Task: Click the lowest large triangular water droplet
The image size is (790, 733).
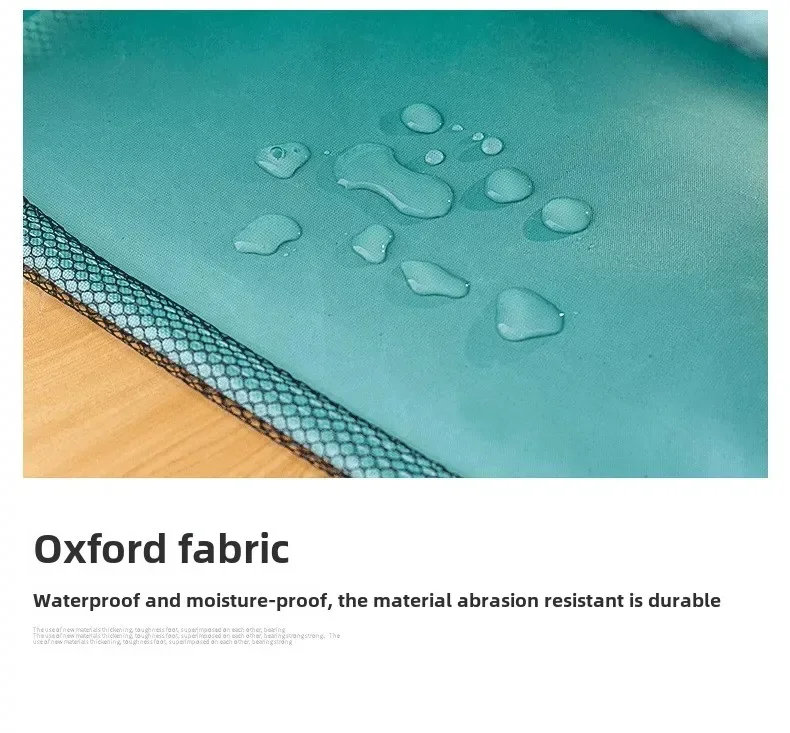Action: (x=528, y=314)
